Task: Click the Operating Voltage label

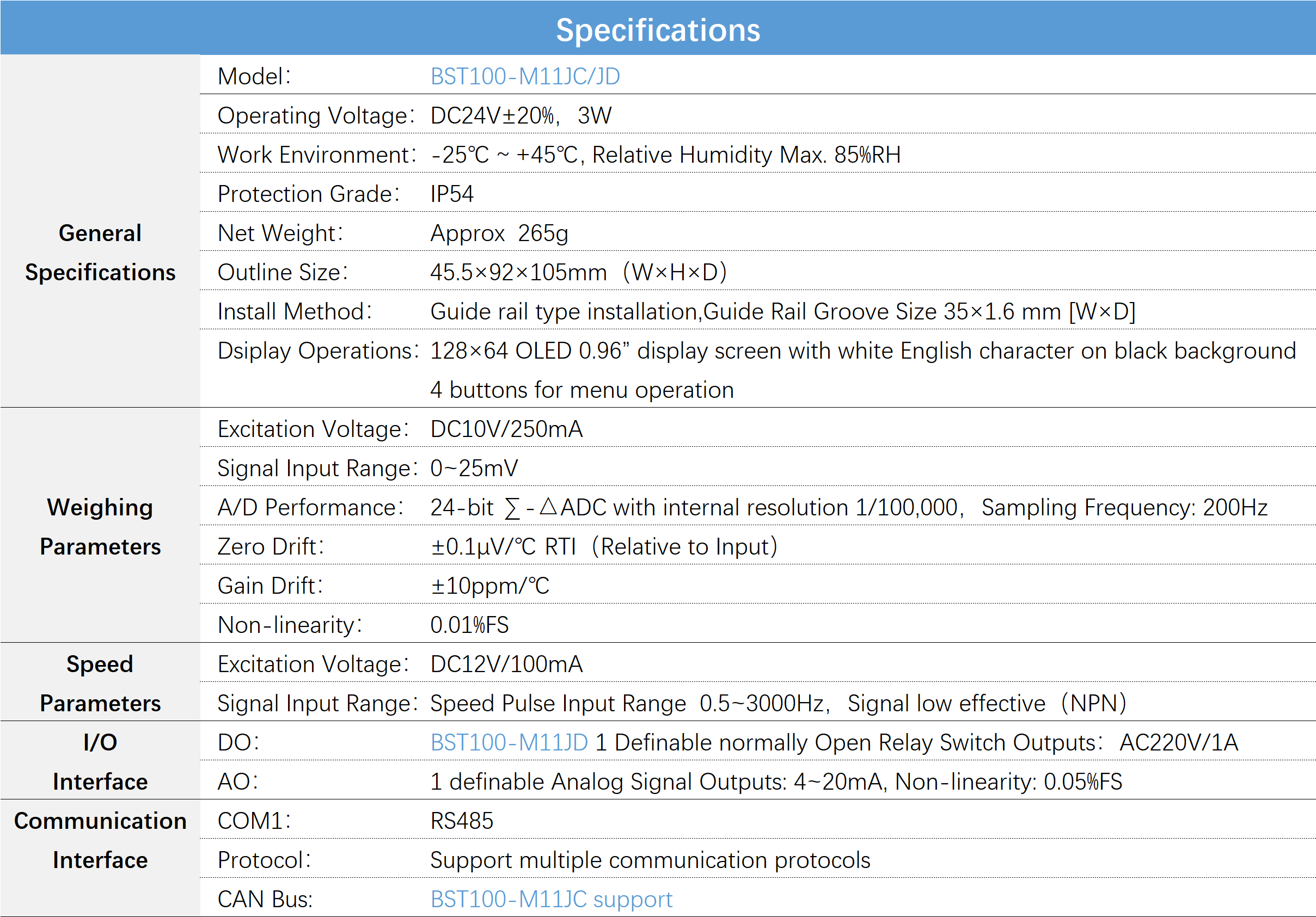Action: click(x=316, y=116)
